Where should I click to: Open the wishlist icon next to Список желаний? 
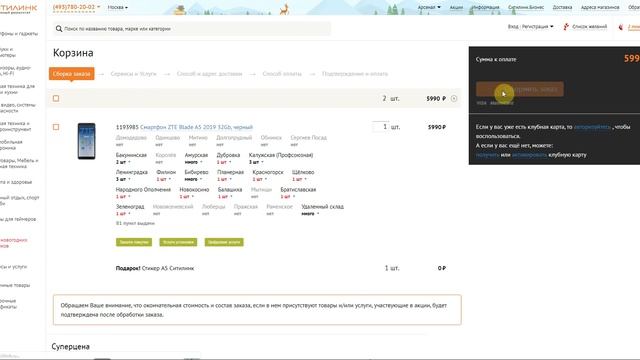566,27
